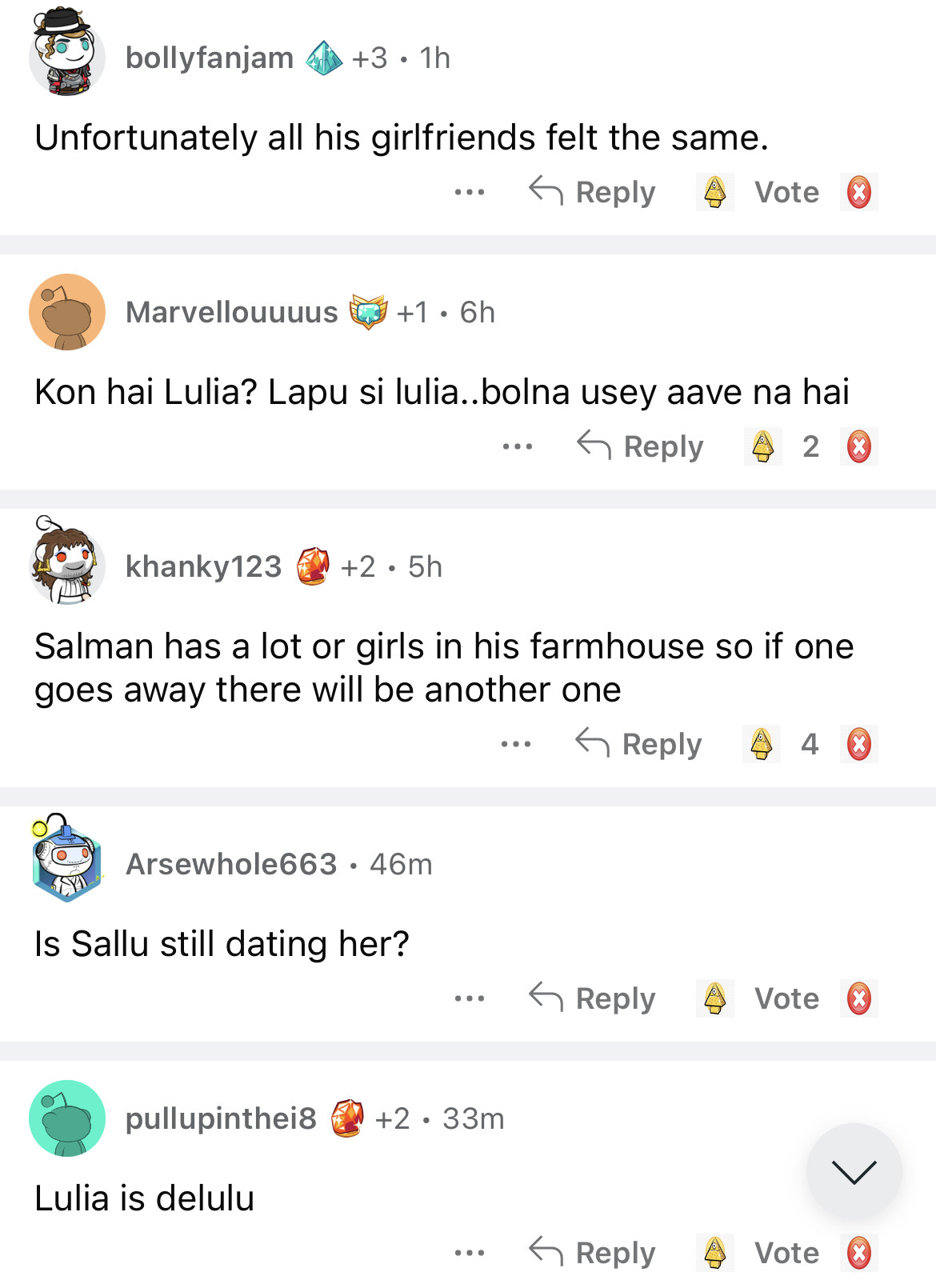Upvote bollyfanjam's comment
The image size is (936, 1288).
[x=714, y=192]
